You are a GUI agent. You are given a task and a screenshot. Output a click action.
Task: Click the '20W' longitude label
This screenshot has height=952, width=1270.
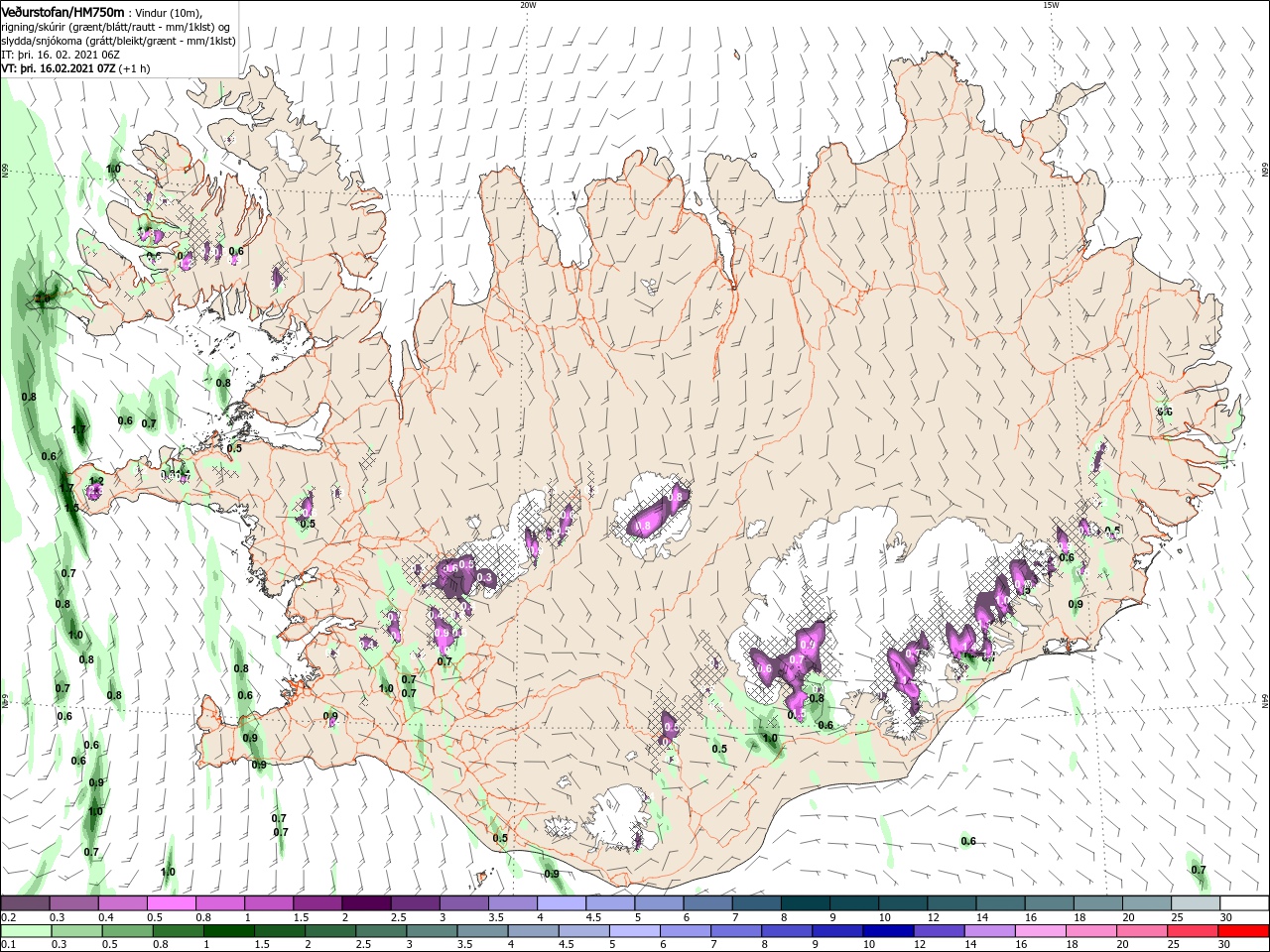(x=528, y=5)
